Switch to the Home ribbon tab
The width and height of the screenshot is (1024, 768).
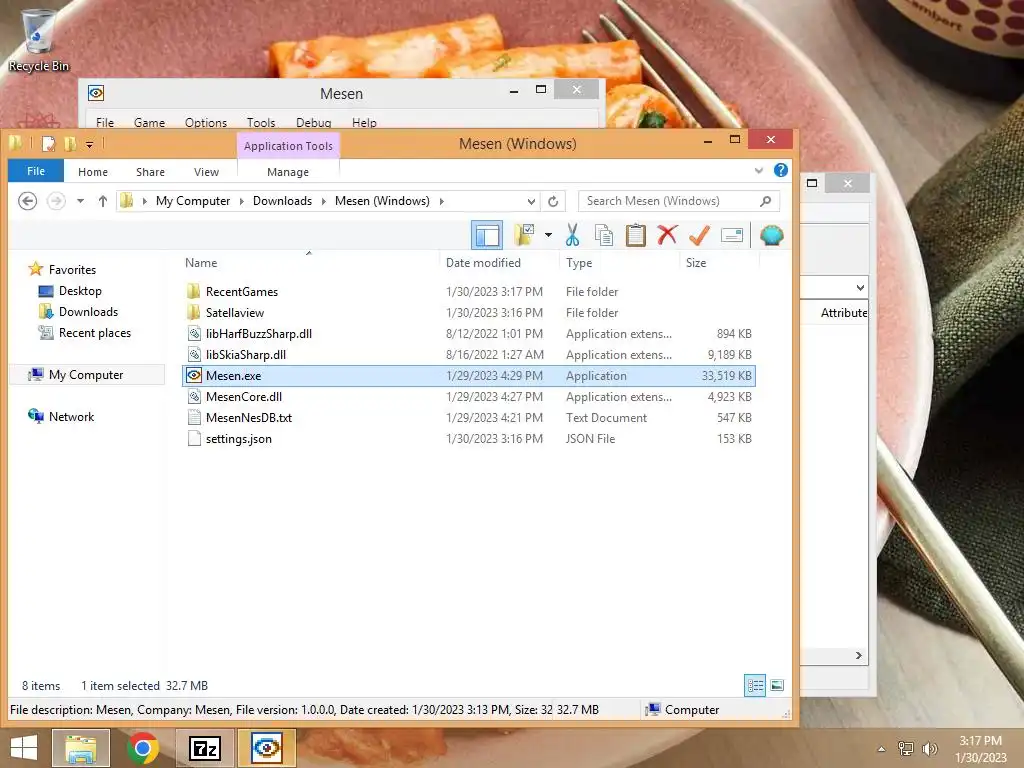(93, 172)
